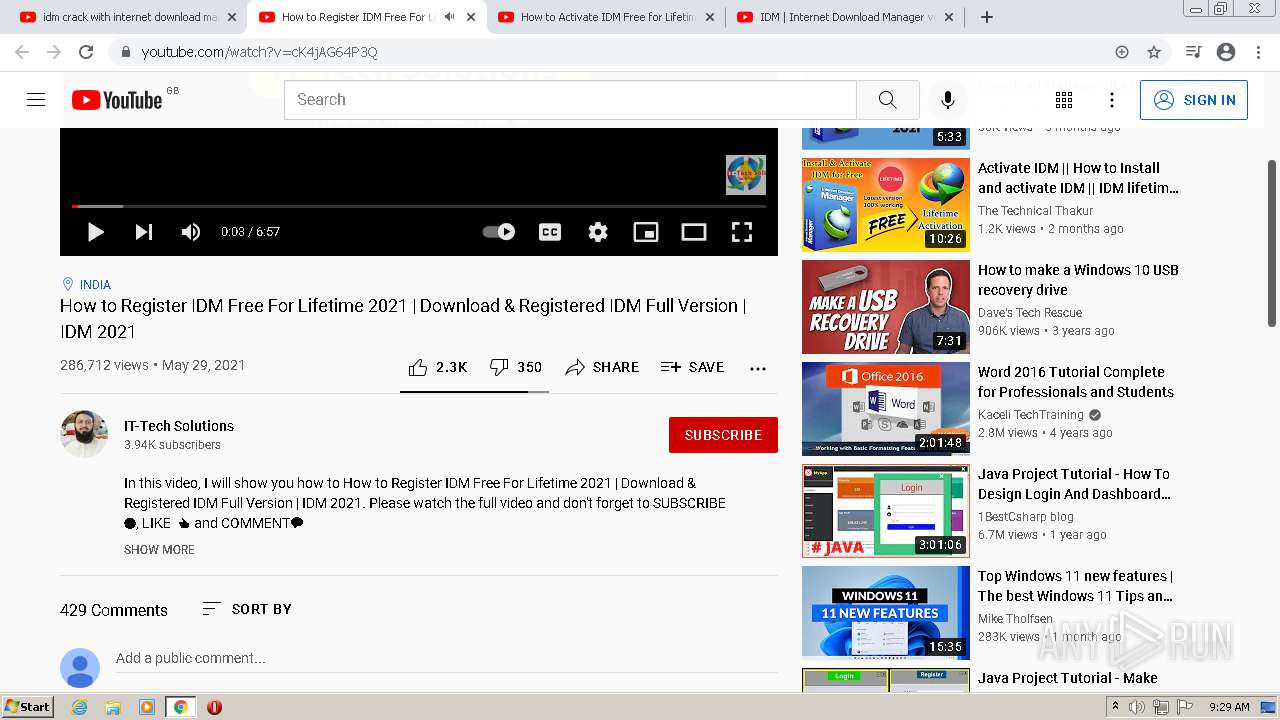Viewport: 1280px width, 720px height.
Task: Go back in browser history
Action: coord(22,52)
